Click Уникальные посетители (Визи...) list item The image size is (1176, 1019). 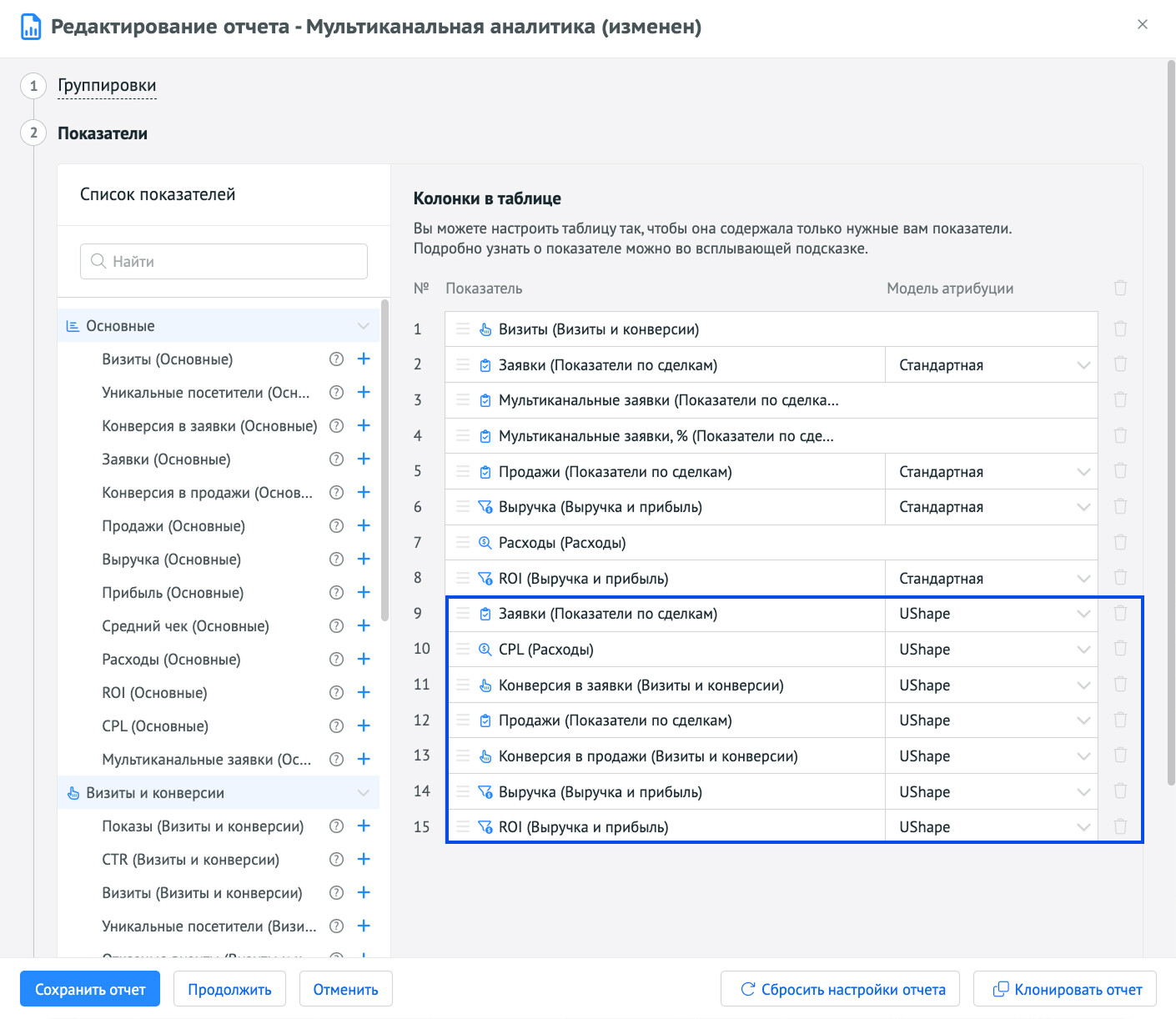click(x=209, y=926)
